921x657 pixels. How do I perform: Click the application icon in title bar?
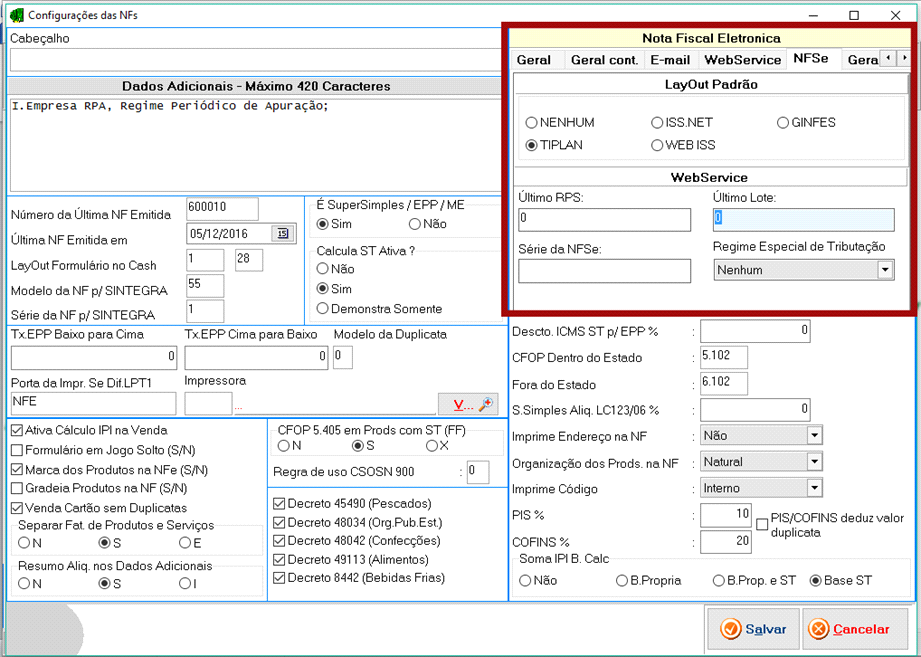15,15
